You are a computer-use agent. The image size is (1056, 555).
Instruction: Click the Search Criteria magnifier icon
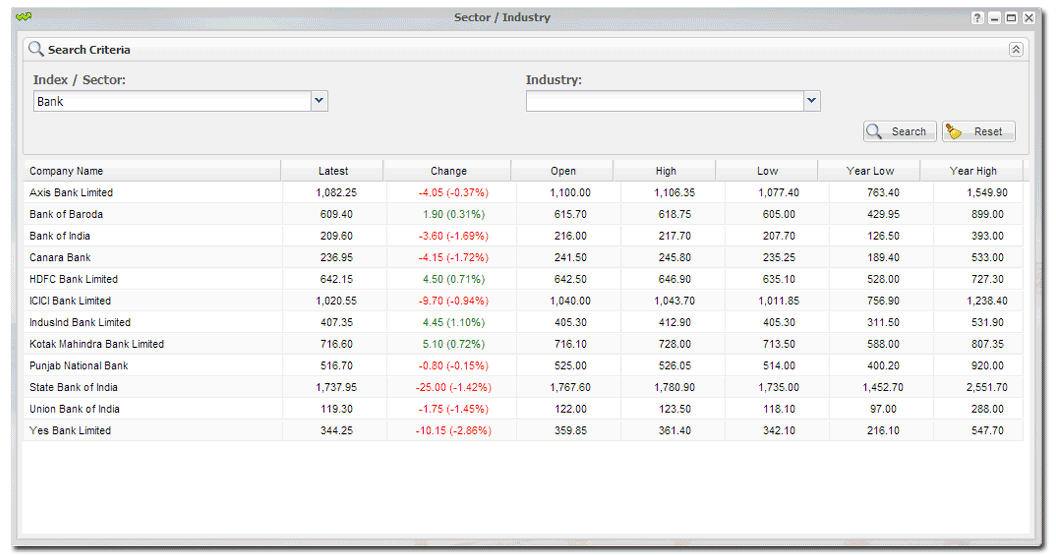(36, 48)
